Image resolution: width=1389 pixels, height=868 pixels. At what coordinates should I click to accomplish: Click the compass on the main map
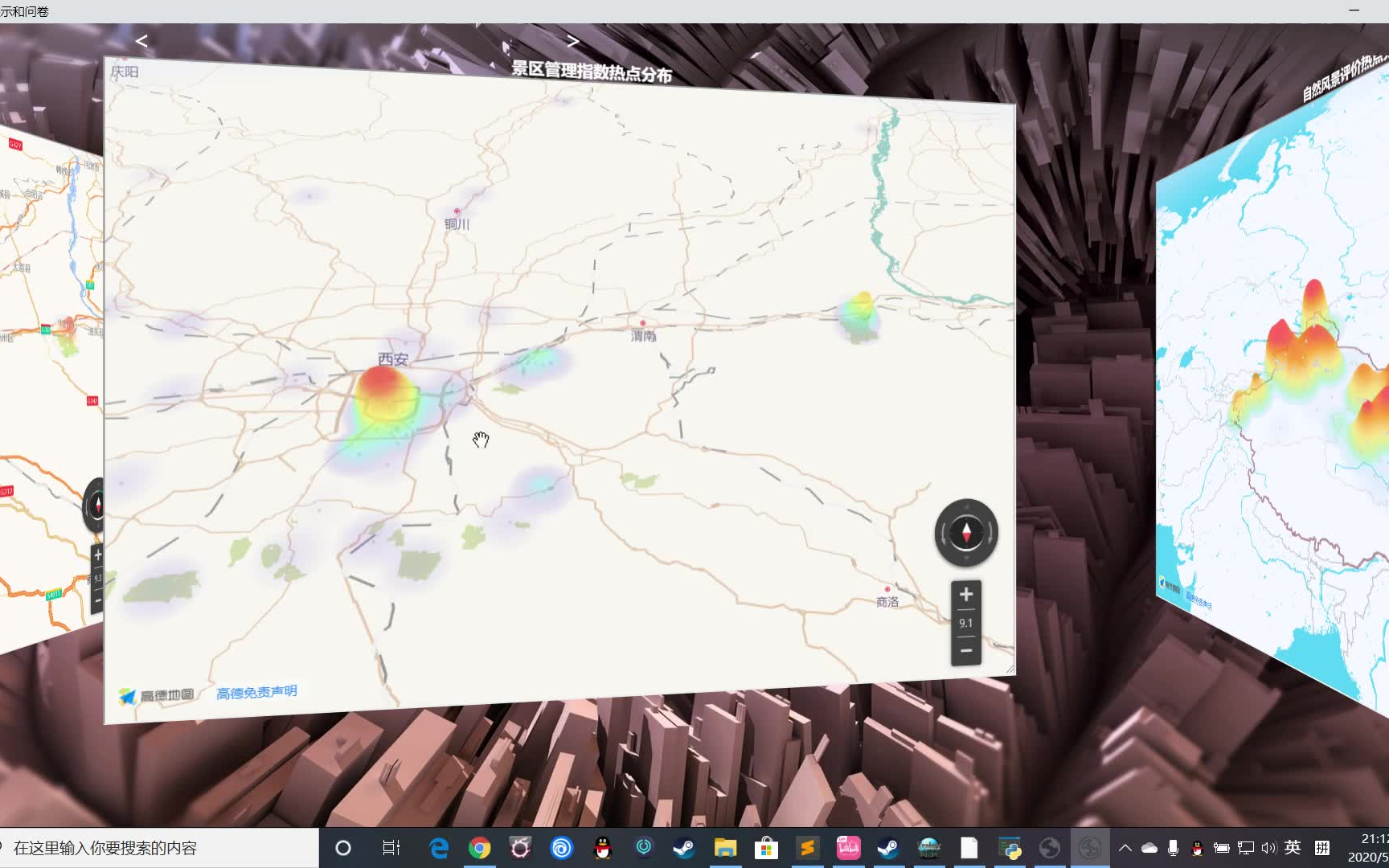pos(966,533)
